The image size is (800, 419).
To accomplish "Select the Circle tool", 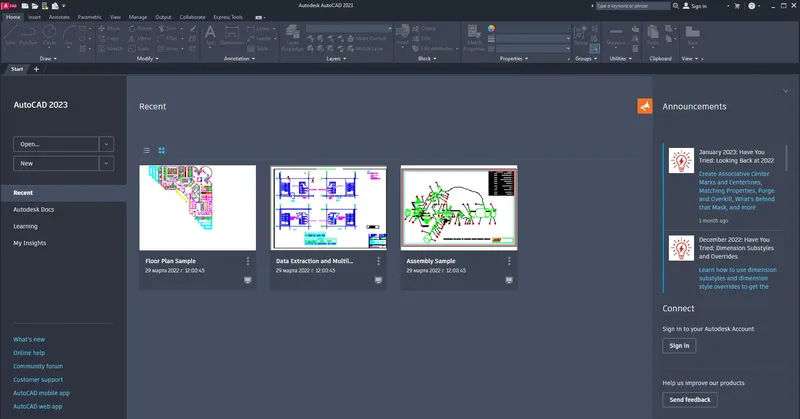I will (49, 35).
